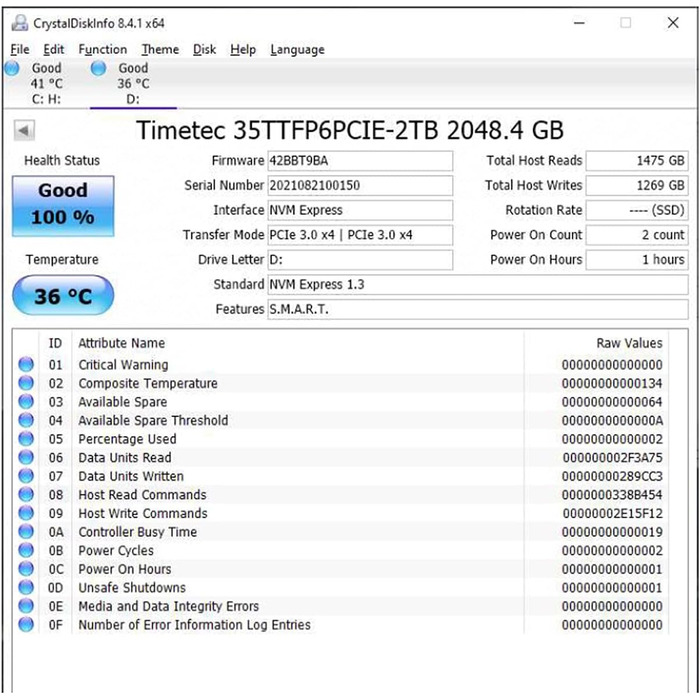
Task: Select the Data Units Written attribute name
Action: 131,476
